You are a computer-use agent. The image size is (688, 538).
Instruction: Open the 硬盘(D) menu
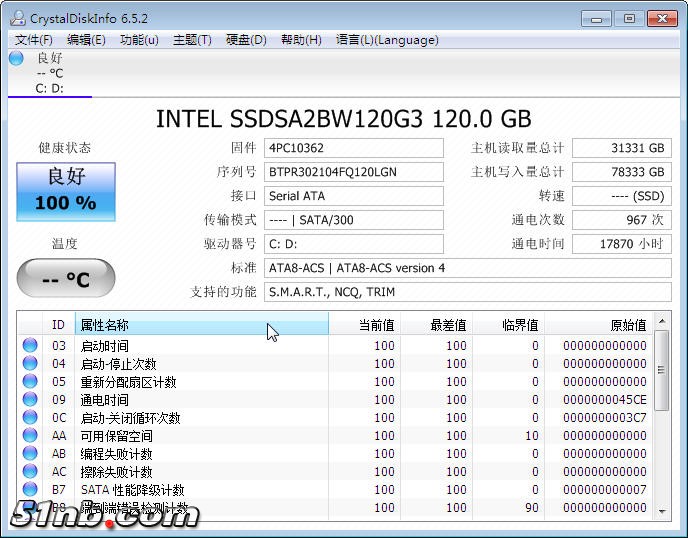point(246,40)
